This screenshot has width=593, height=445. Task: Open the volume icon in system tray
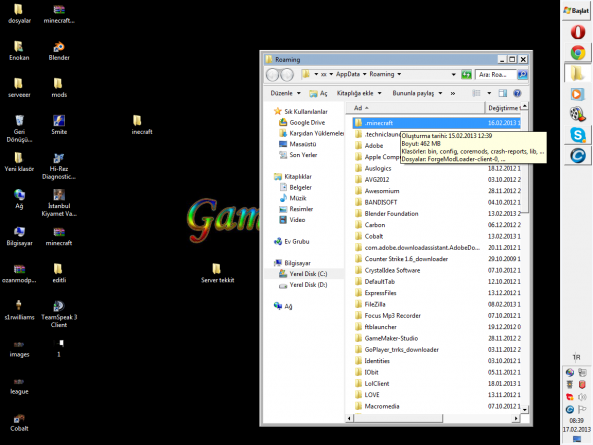coord(582,397)
